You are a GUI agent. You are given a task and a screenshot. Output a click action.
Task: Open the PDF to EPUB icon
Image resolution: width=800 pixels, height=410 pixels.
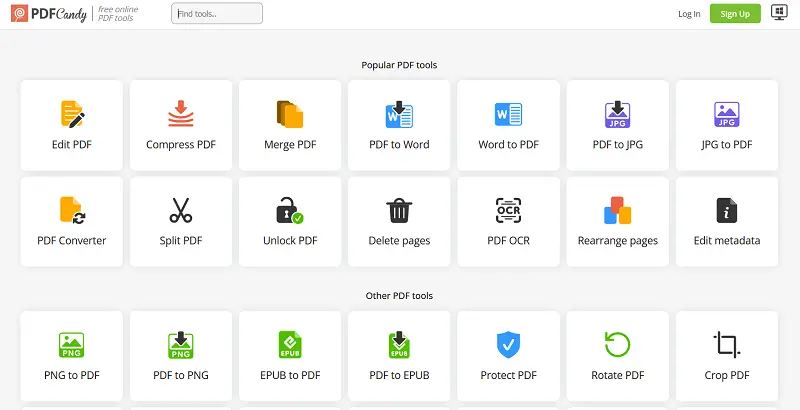coord(399,345)
